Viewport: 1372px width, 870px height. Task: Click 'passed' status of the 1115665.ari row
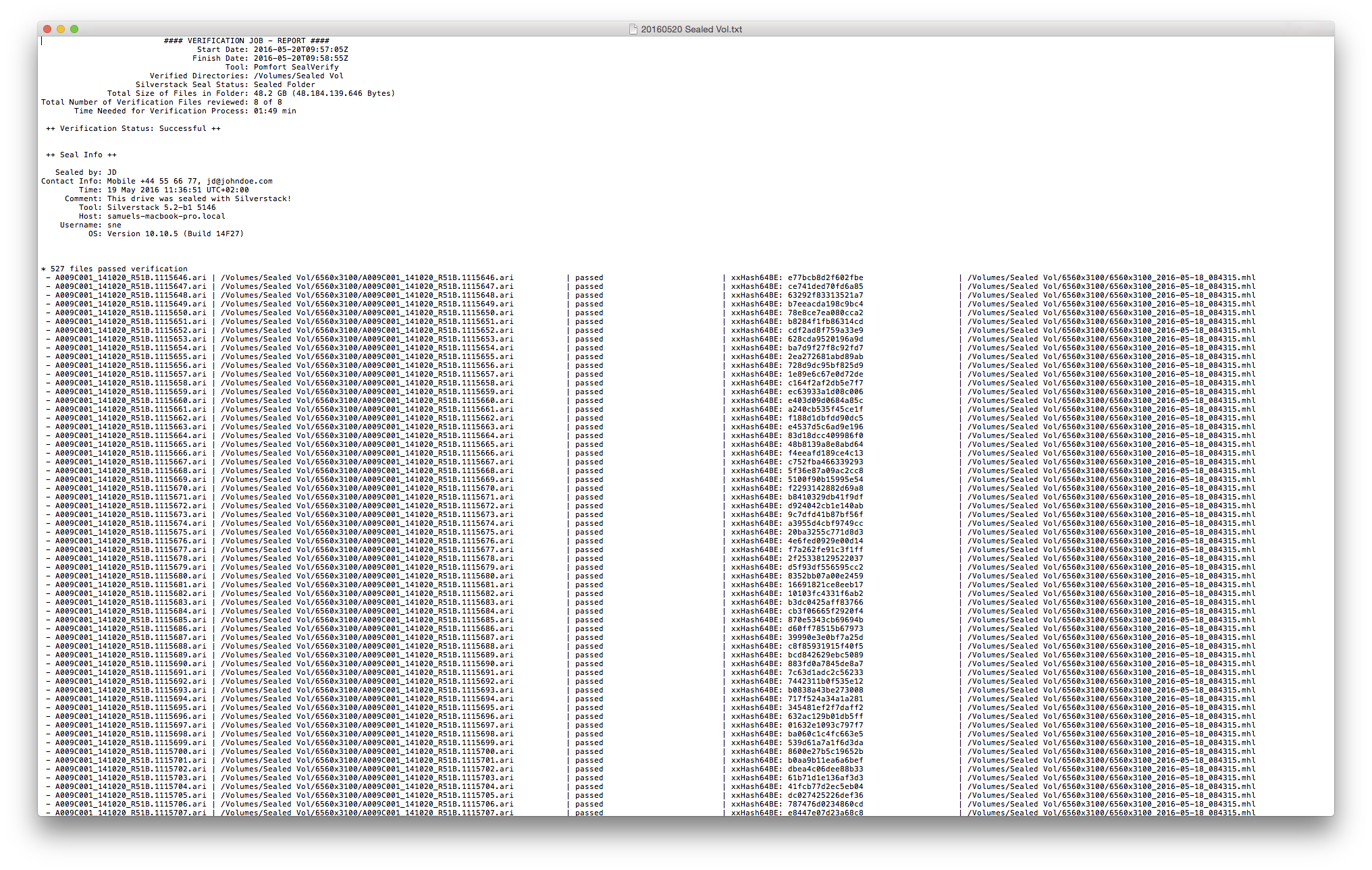point(589,444)
